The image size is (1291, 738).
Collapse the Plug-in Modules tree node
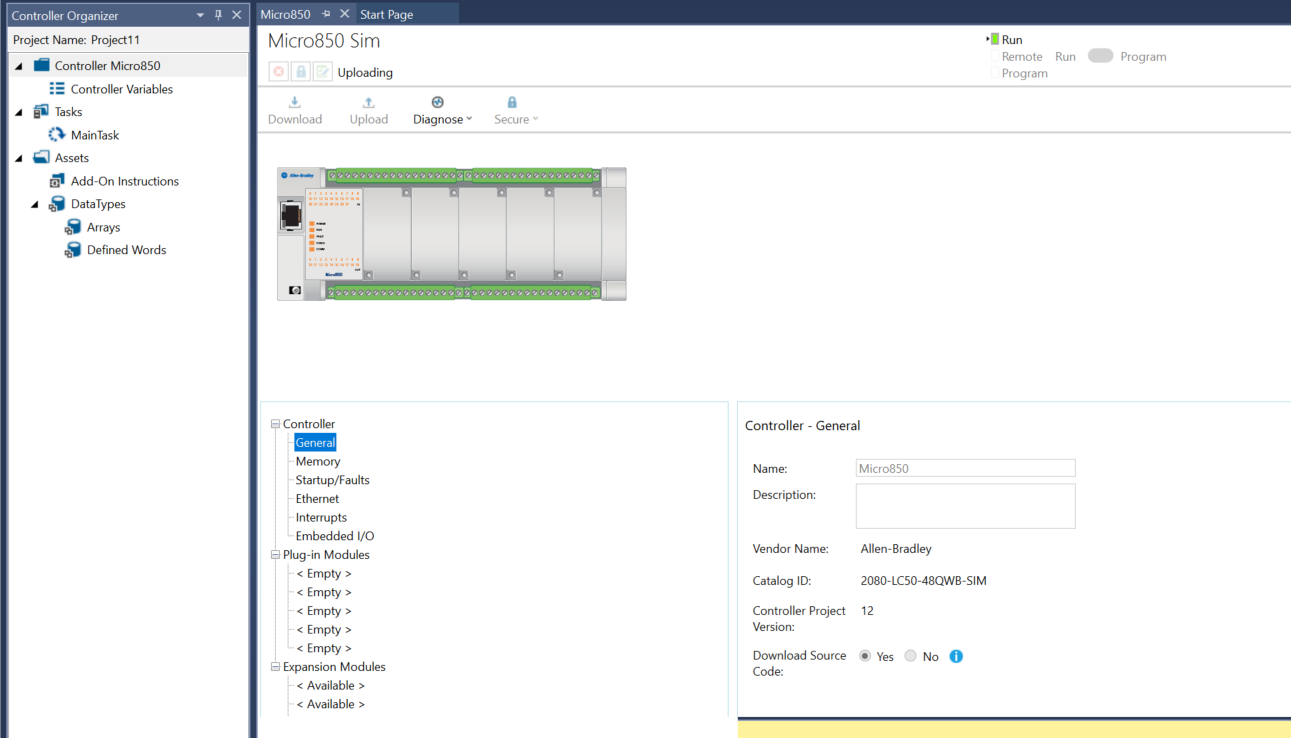(275, 554)
